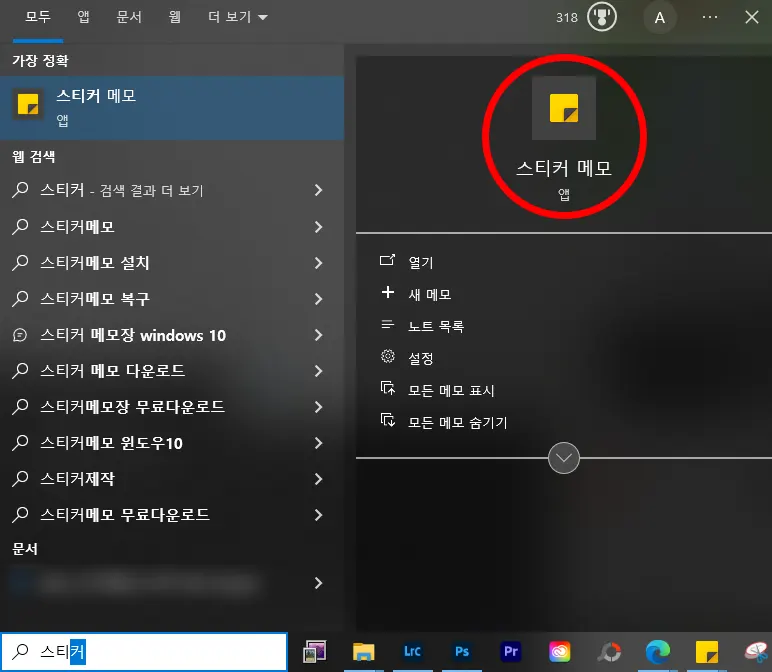Image resolution: width=772 pixels, height=672 pixels.
Task: Open the account avatar A
Action: pos(659,18)
